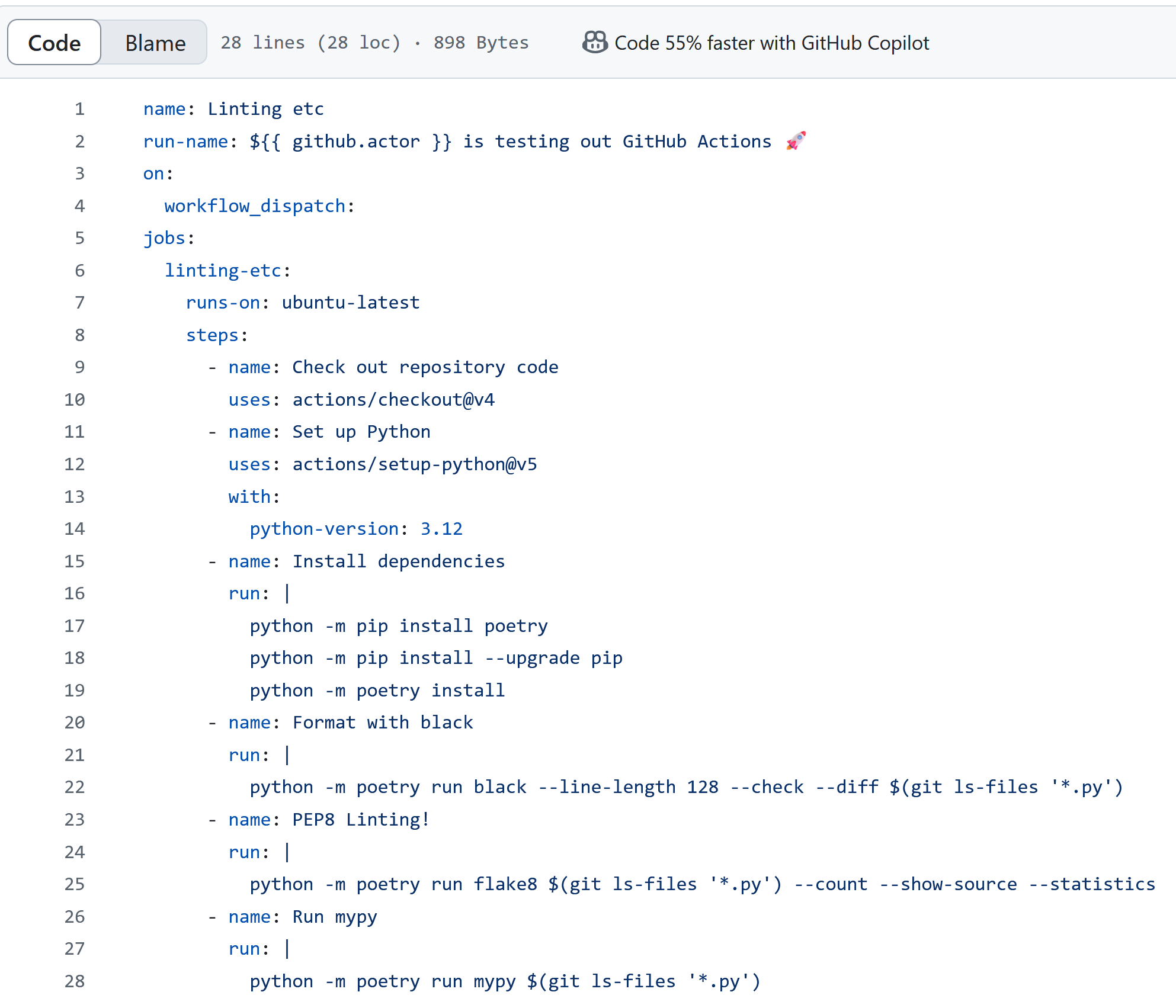Viewport: 1176px width, 1008px height.
Task: Select line number 28
Action: 74,981
